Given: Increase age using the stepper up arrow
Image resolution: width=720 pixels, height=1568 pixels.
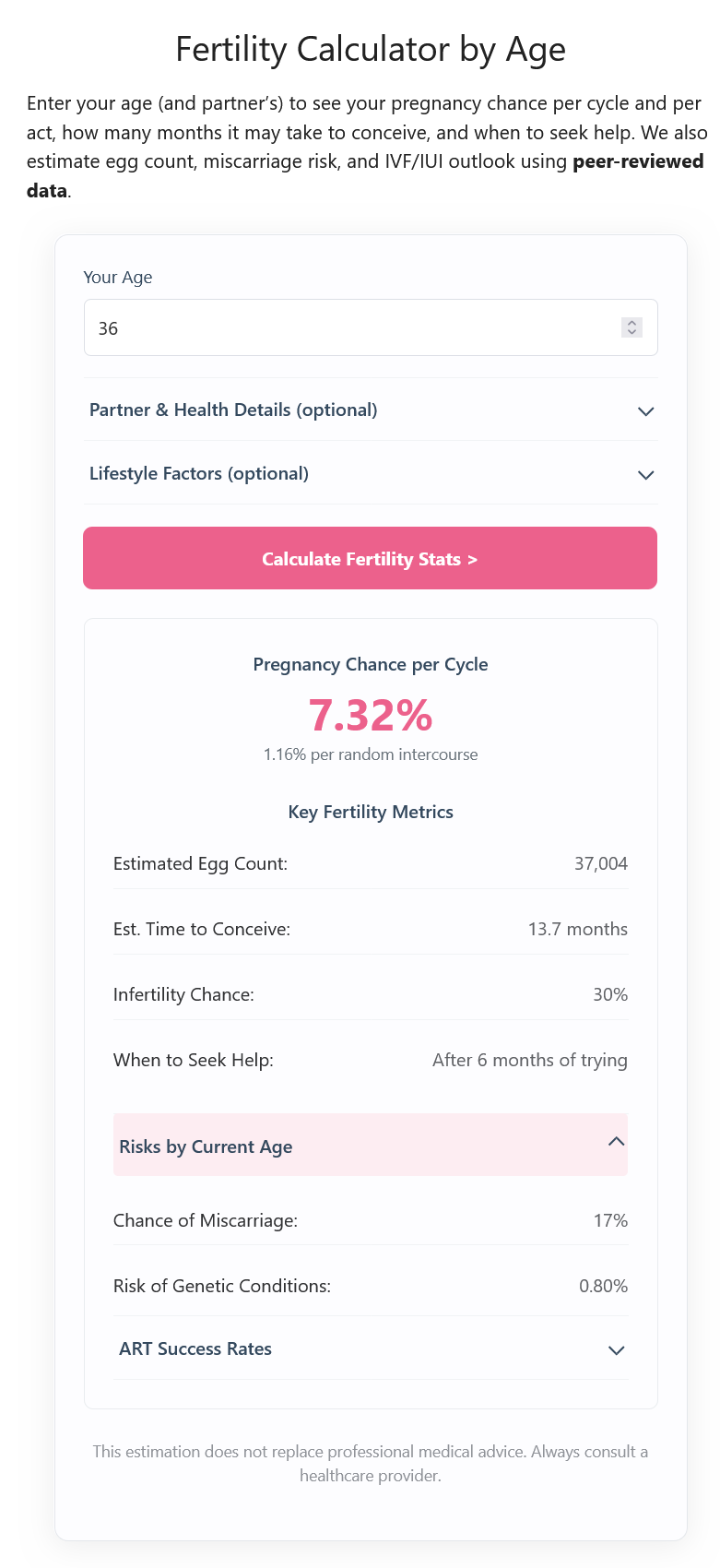Looking at the screenshot, I should click(631, 323).
